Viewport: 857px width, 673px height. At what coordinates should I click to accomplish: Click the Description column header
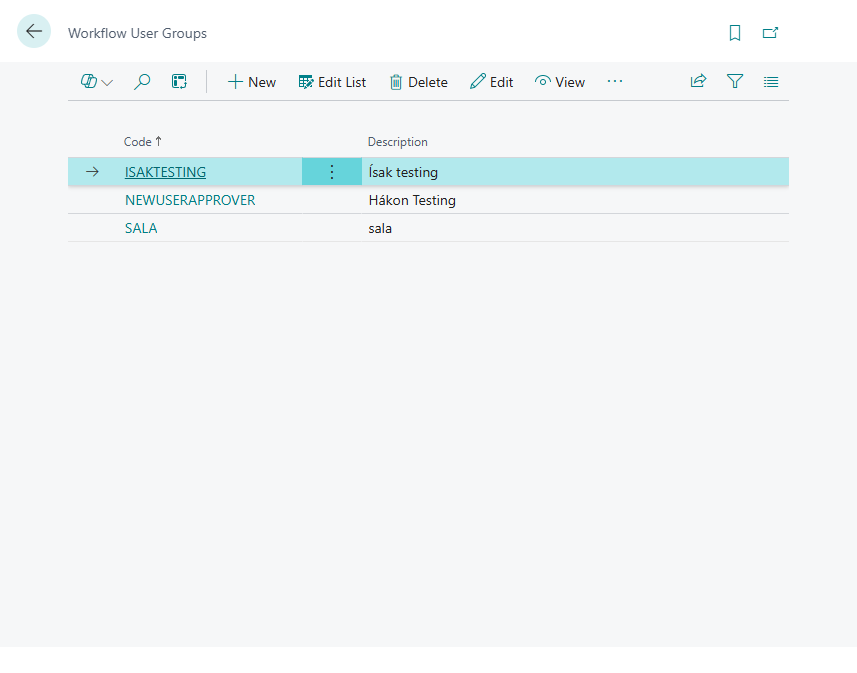click(x=397, y=142)
